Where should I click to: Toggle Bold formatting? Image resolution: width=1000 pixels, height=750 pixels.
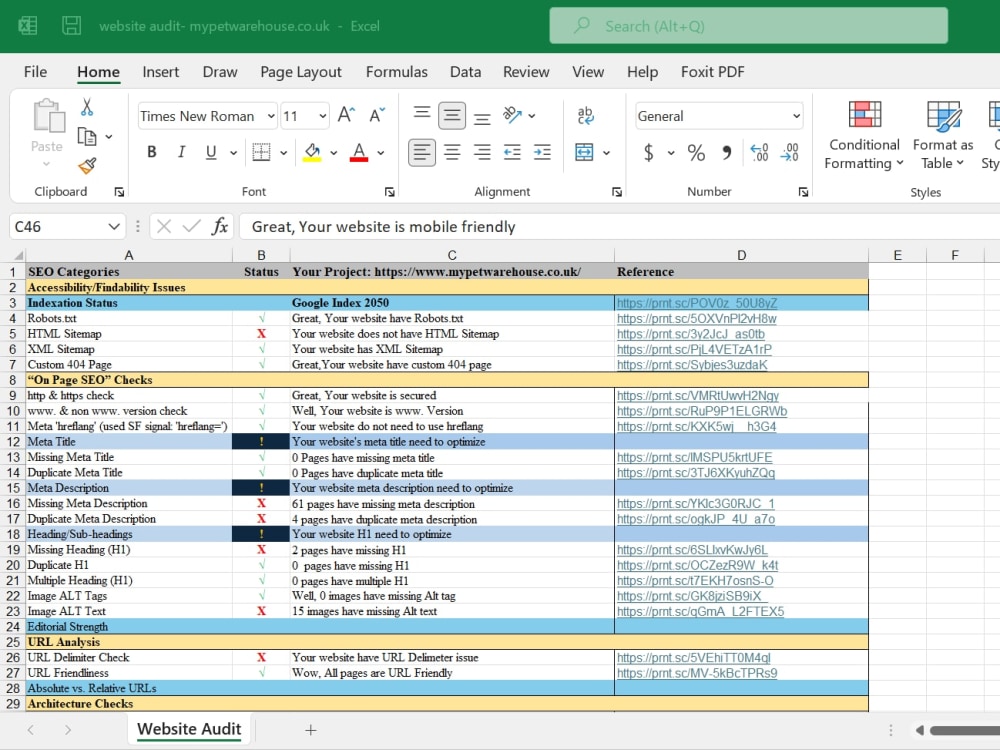pos(152,152)
